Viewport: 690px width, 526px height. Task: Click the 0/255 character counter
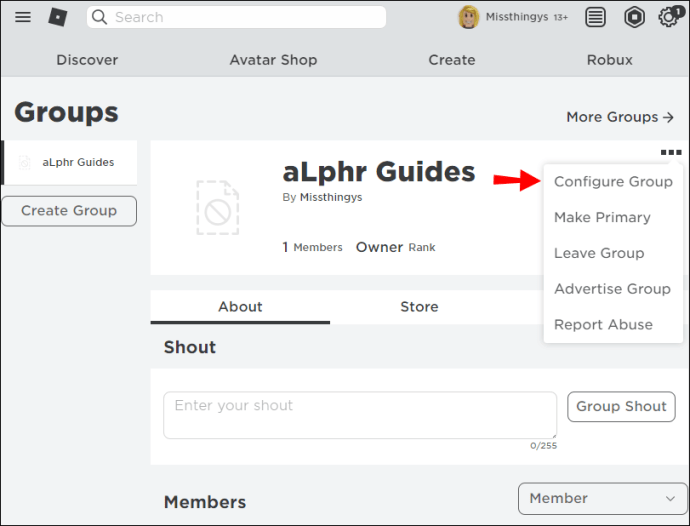[543, 446]
